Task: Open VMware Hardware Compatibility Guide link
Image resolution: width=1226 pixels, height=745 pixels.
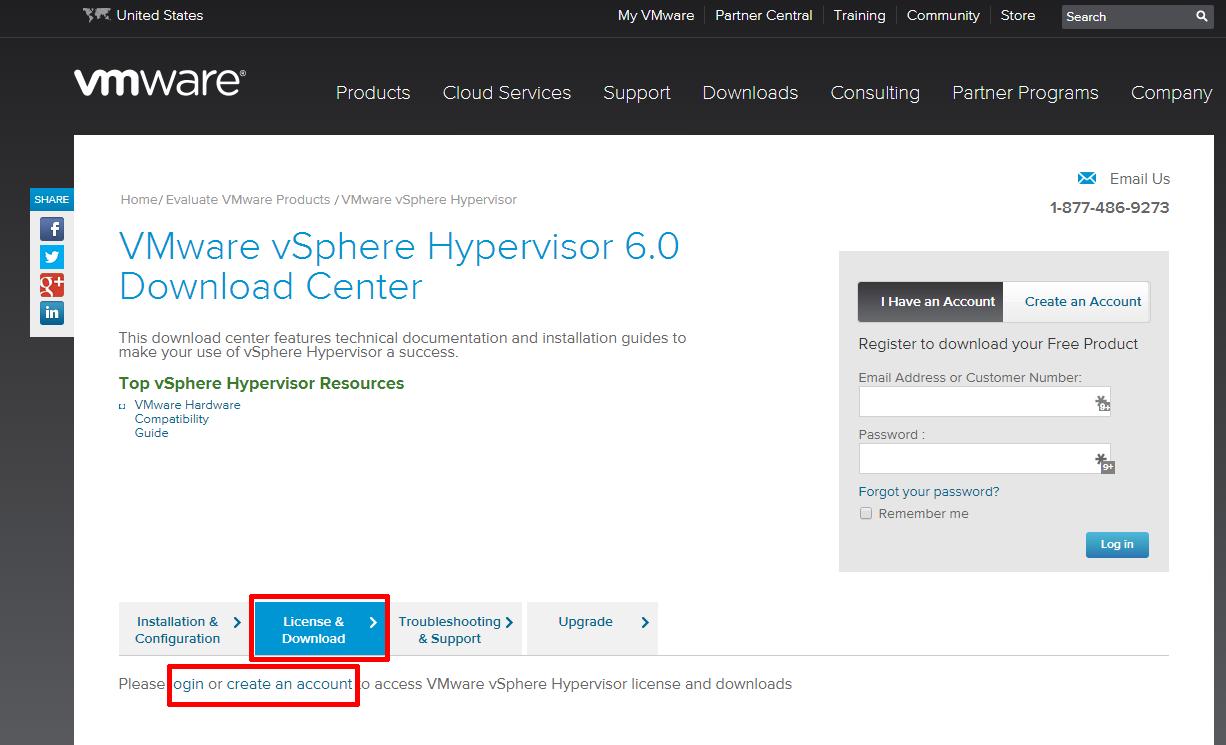Action: pyautogui.click(x=188, y=419)
